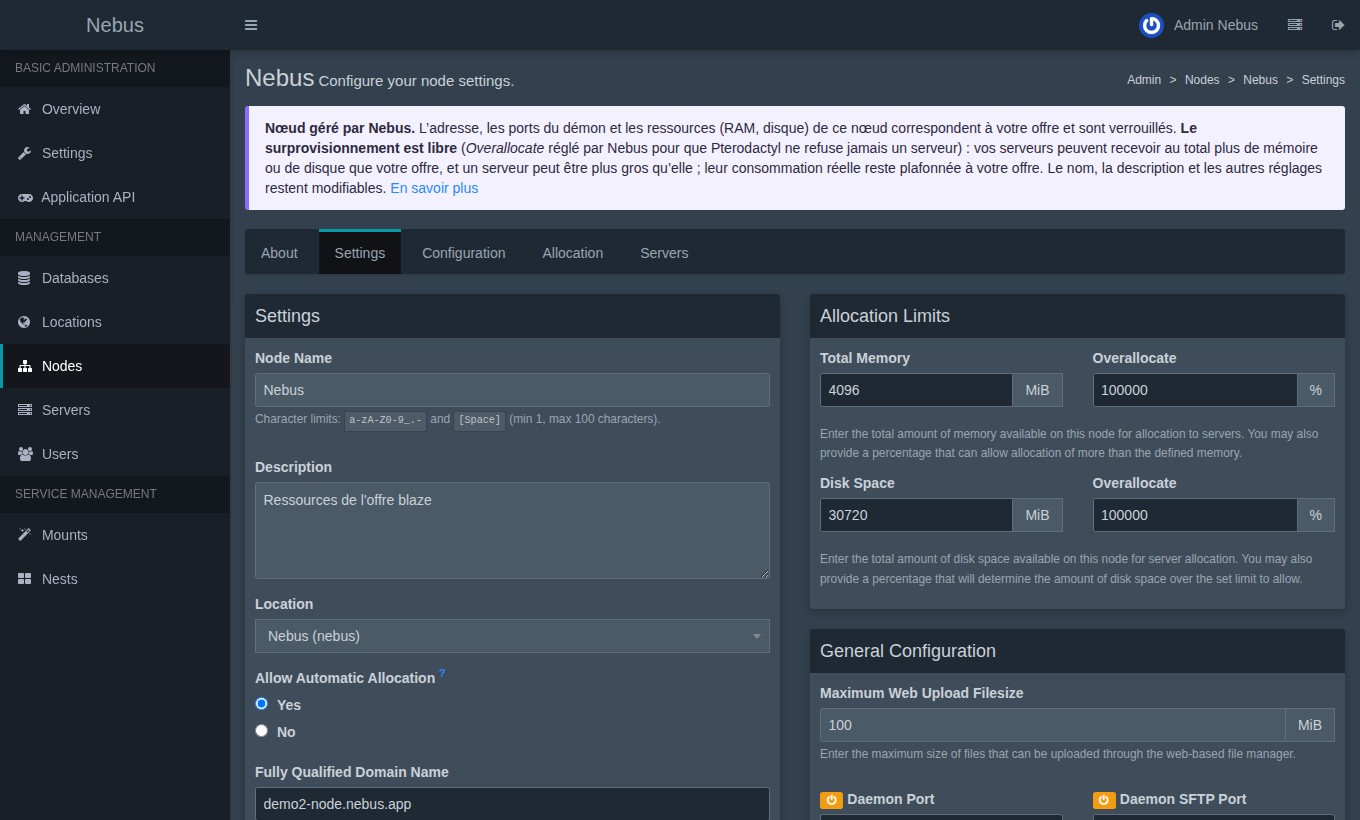The image size is (1360, 820).
Task: Select the node Settings tab
Action: coord(360,252)
